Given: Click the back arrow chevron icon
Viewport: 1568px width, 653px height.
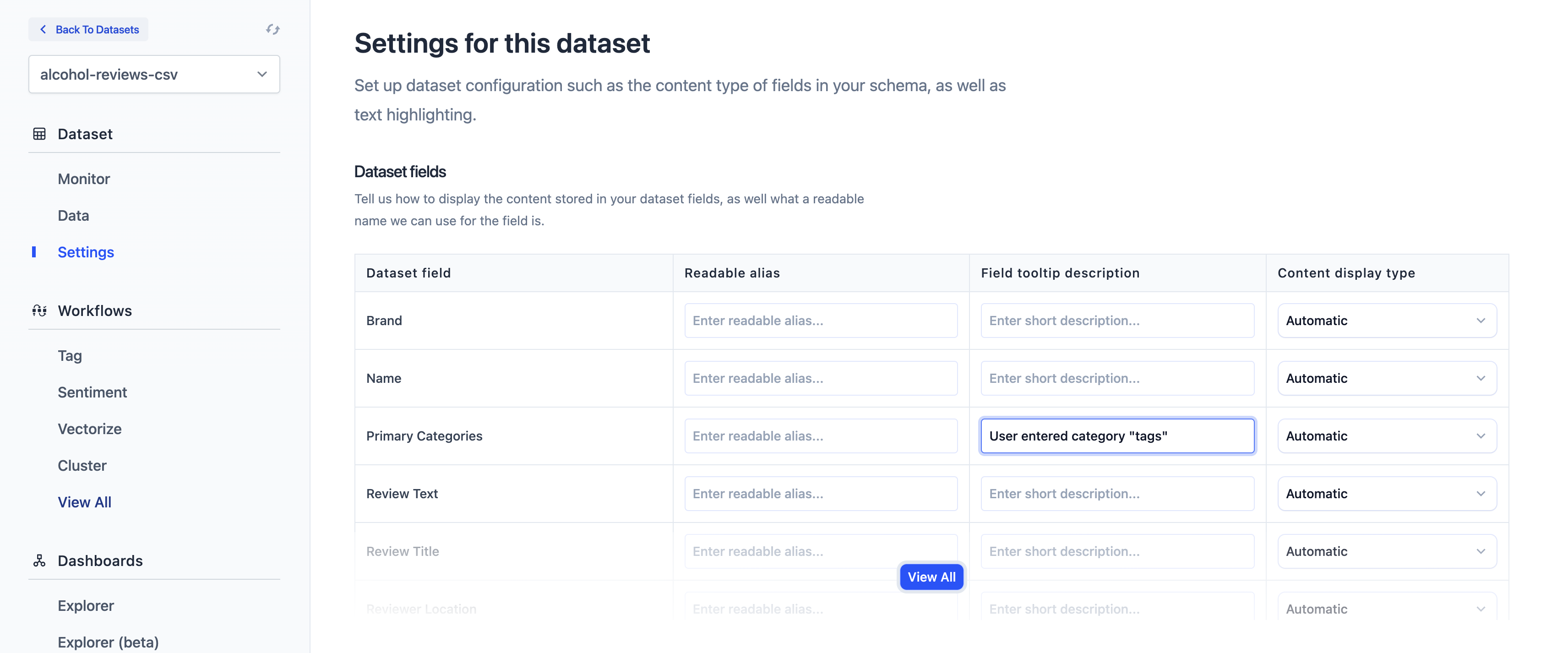Looking at the screenshot, I should [x=43, y=29].
